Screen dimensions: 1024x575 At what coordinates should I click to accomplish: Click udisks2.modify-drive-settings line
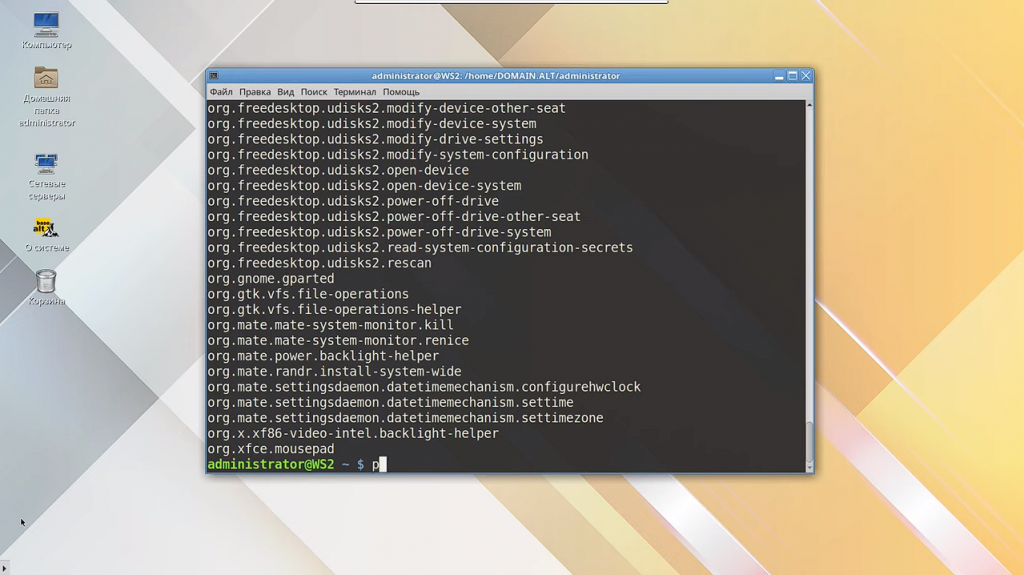376,139
